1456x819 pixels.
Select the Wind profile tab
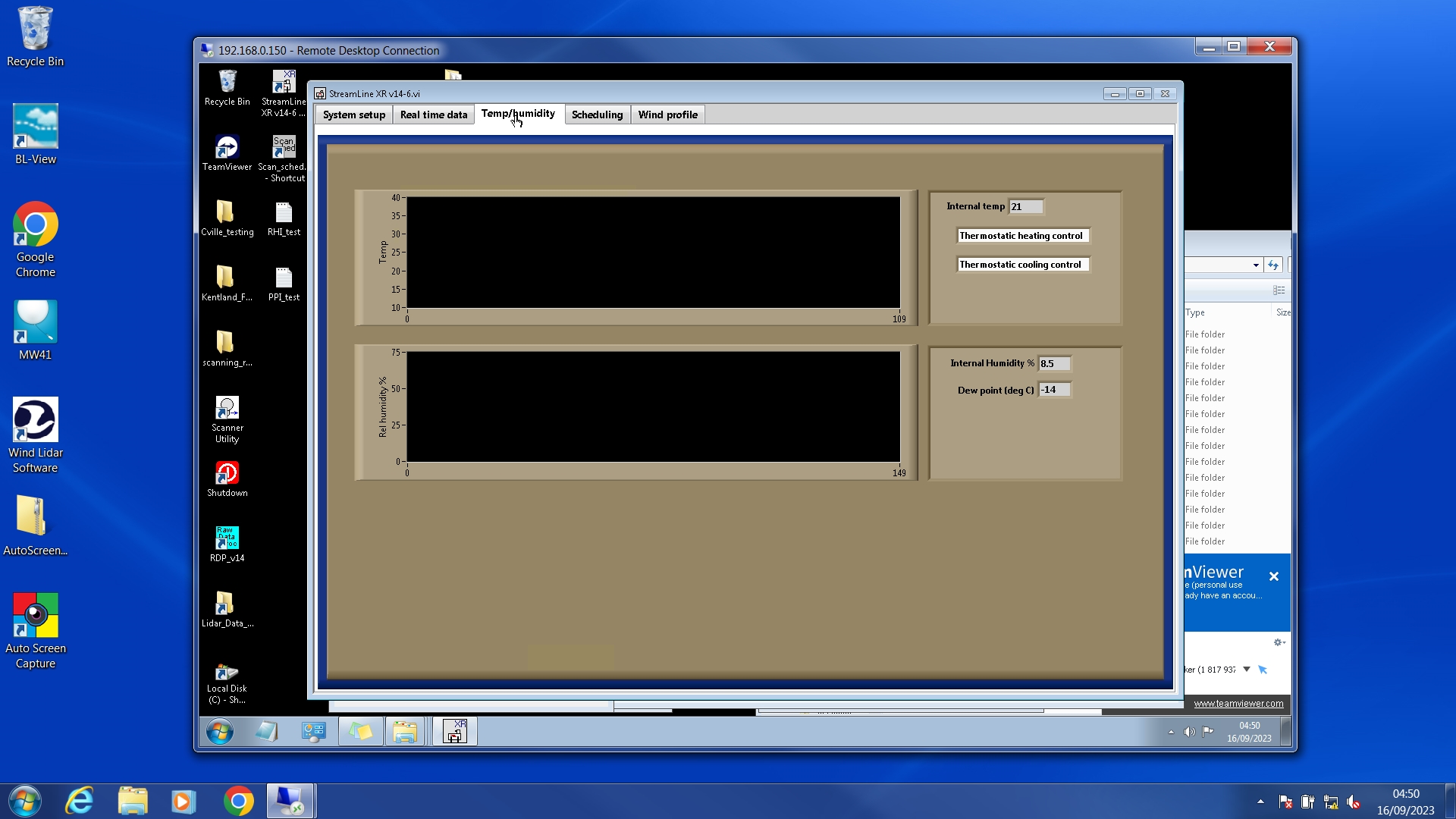(667, 115)
